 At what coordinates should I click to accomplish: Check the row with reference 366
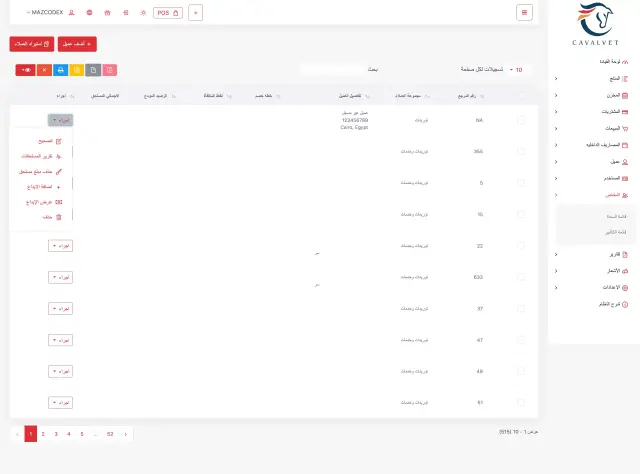point(521,151)
